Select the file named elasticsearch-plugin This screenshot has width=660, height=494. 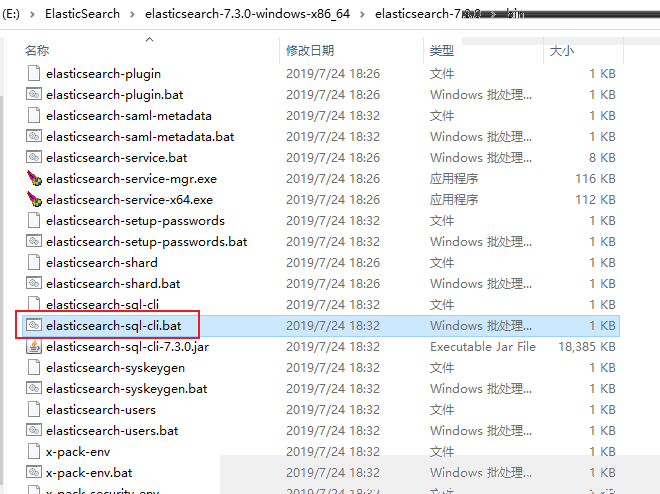[x=104, y=74]
